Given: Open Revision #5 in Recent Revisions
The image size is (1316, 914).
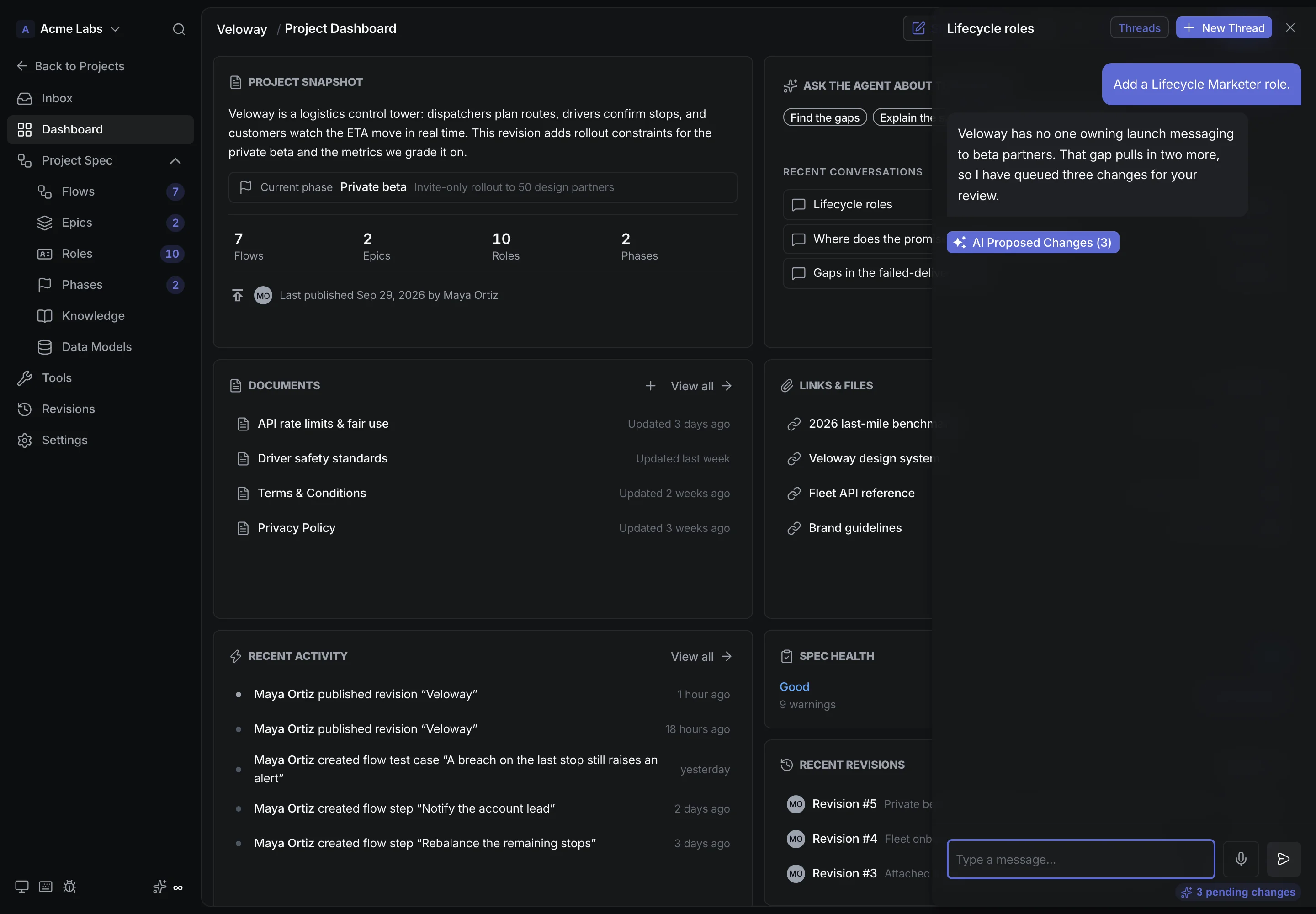Looking at the screenshot, I should click(859, 804).
